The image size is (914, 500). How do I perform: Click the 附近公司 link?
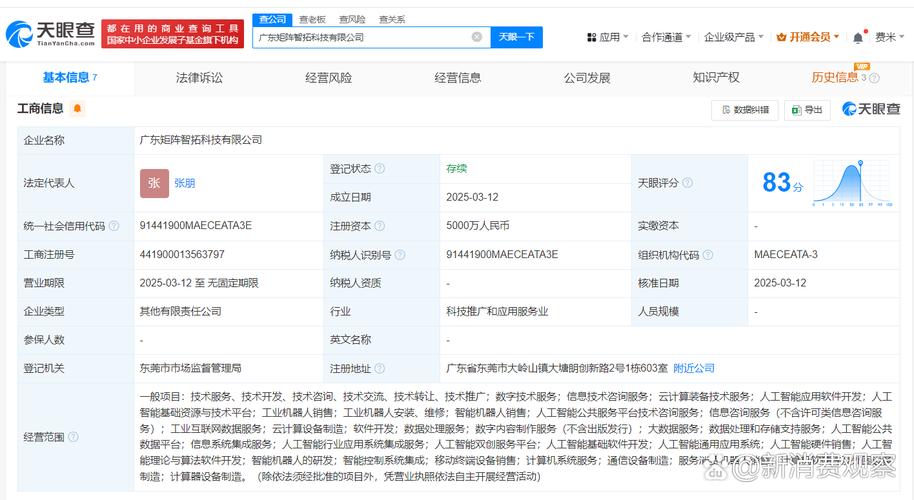[x=694, y=368]
